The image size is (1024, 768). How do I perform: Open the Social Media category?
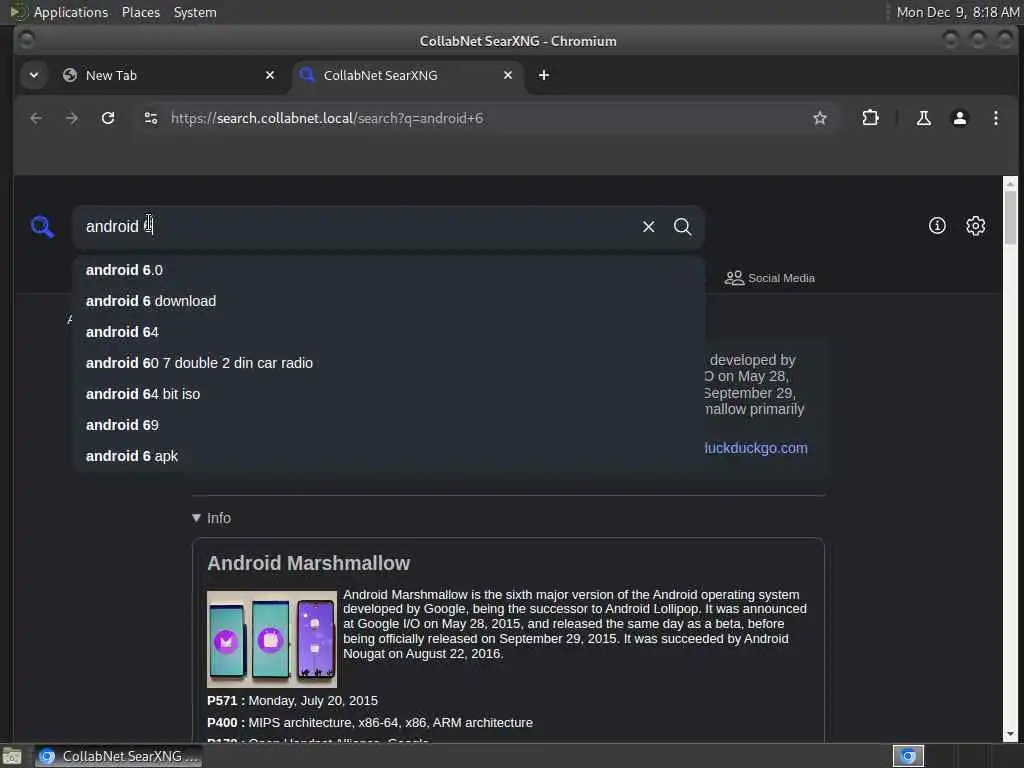pos(769,278)
